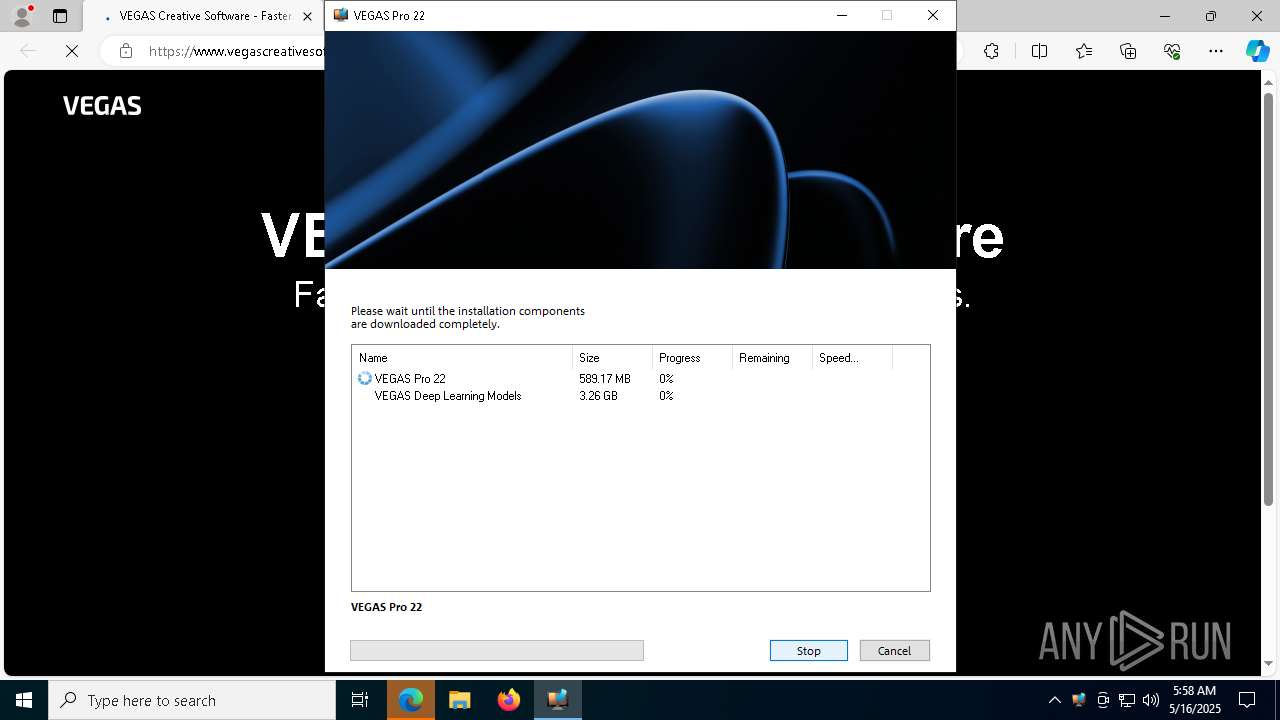
Task: Minimize the VEGAS Pro 22 installer window
Action: [841, 15]
